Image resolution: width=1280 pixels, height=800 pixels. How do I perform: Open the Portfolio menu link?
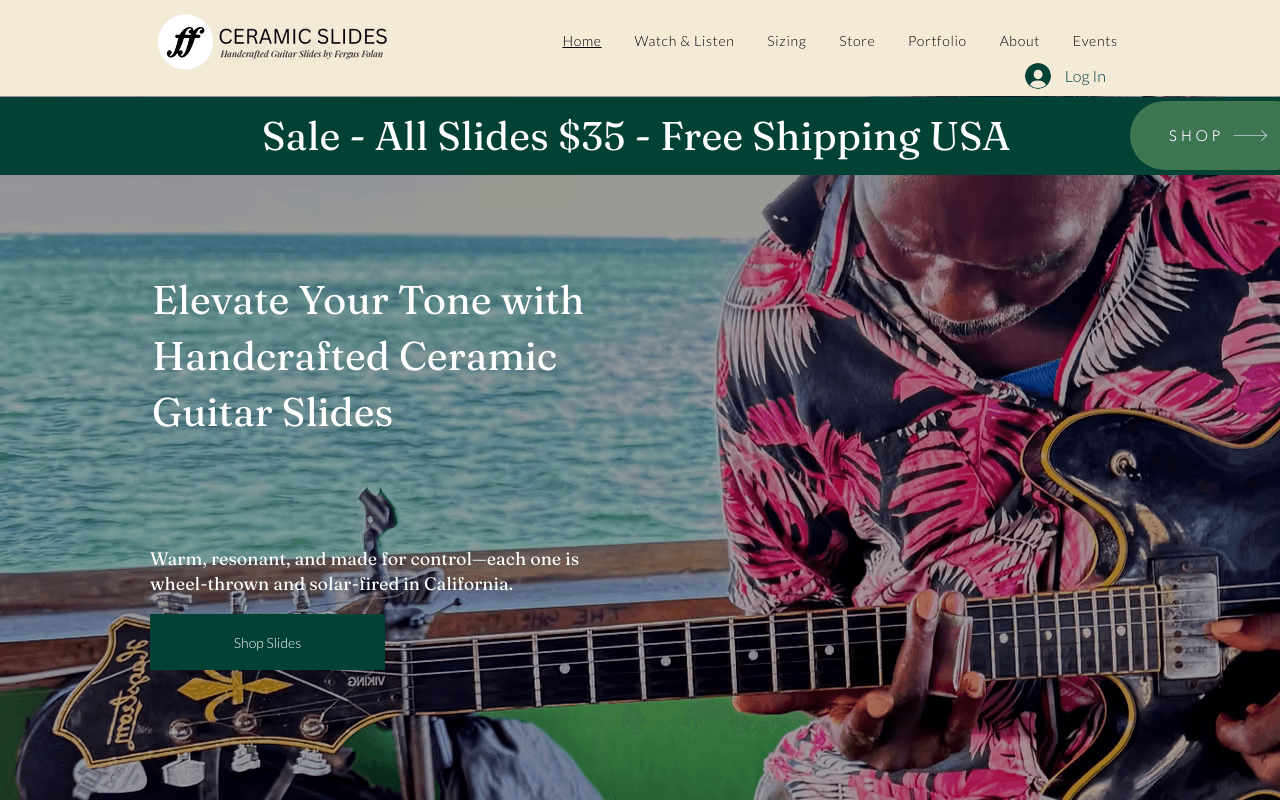[937, 41]
